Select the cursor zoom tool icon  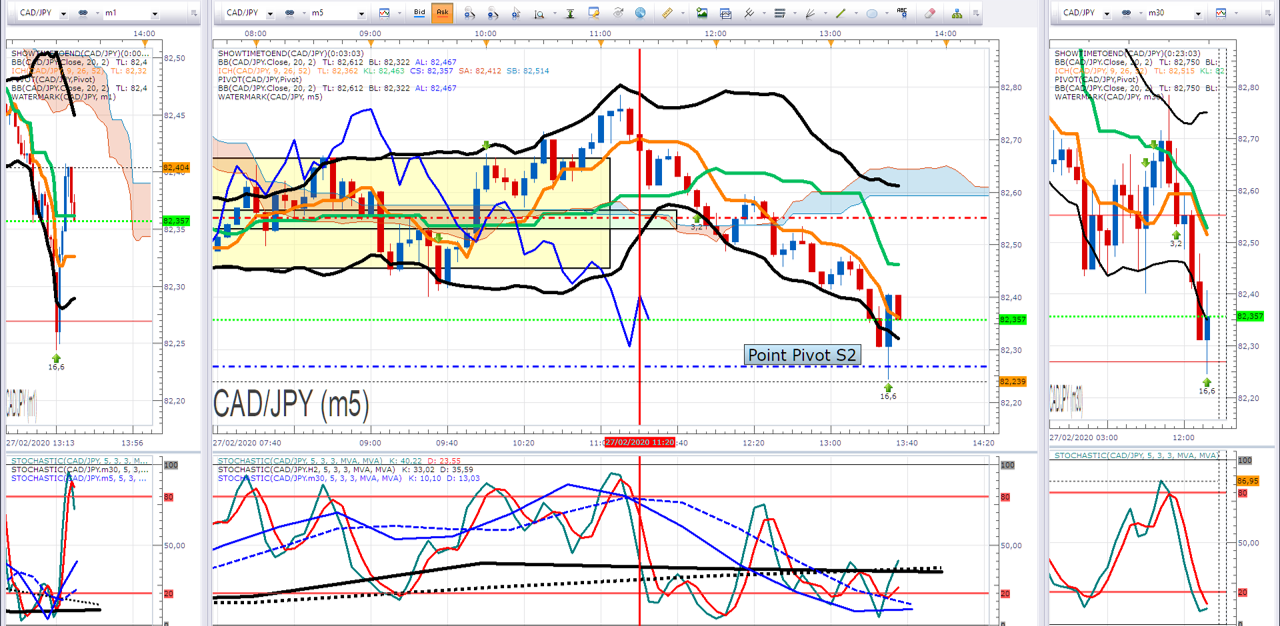click(516, 14)
